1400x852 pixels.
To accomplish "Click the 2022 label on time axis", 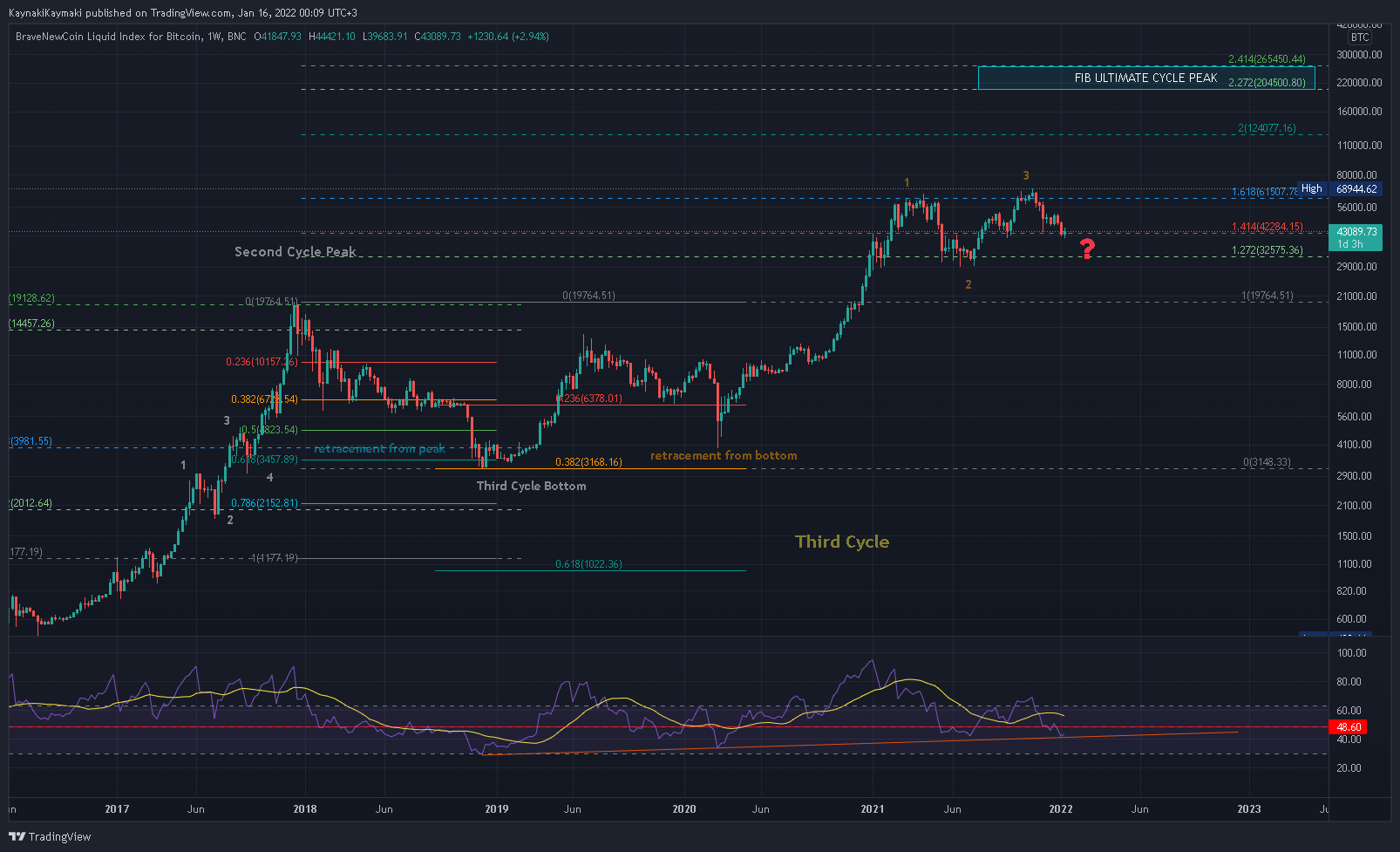I will (x=1061, y=809).
